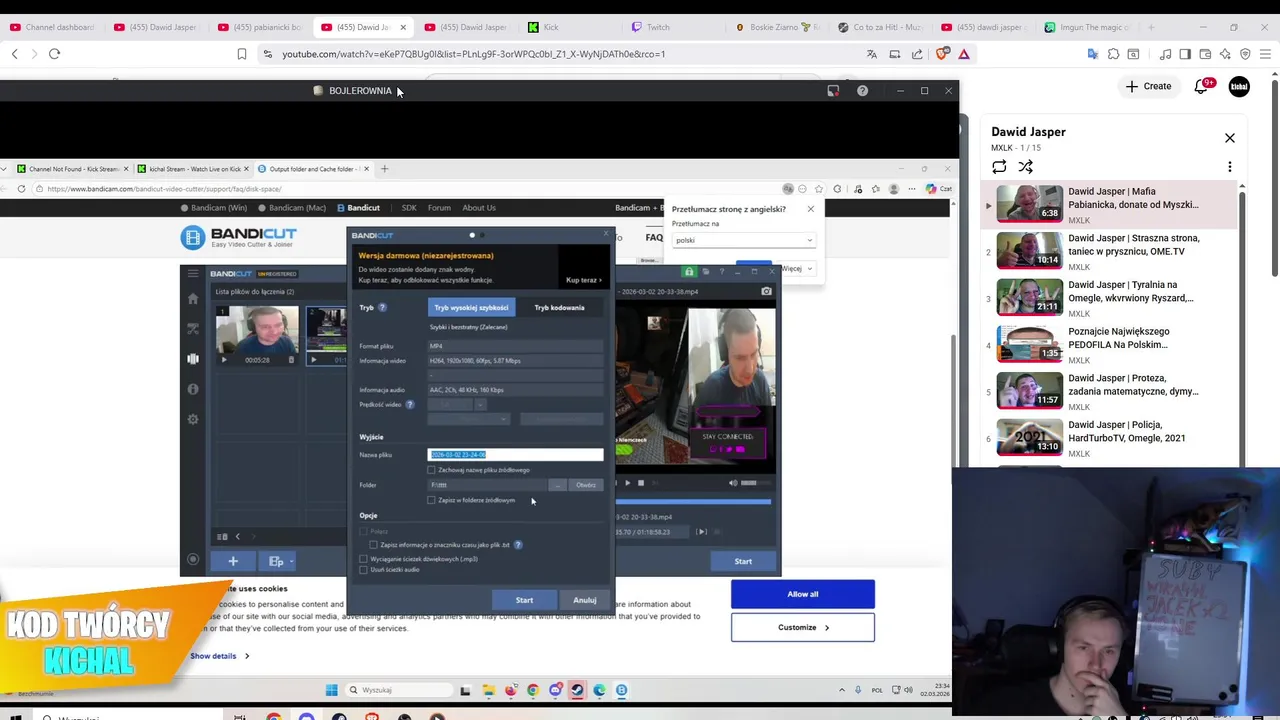Adjust the preview volume slider
Screen dimensions: 1280x720
click(756, 483)
